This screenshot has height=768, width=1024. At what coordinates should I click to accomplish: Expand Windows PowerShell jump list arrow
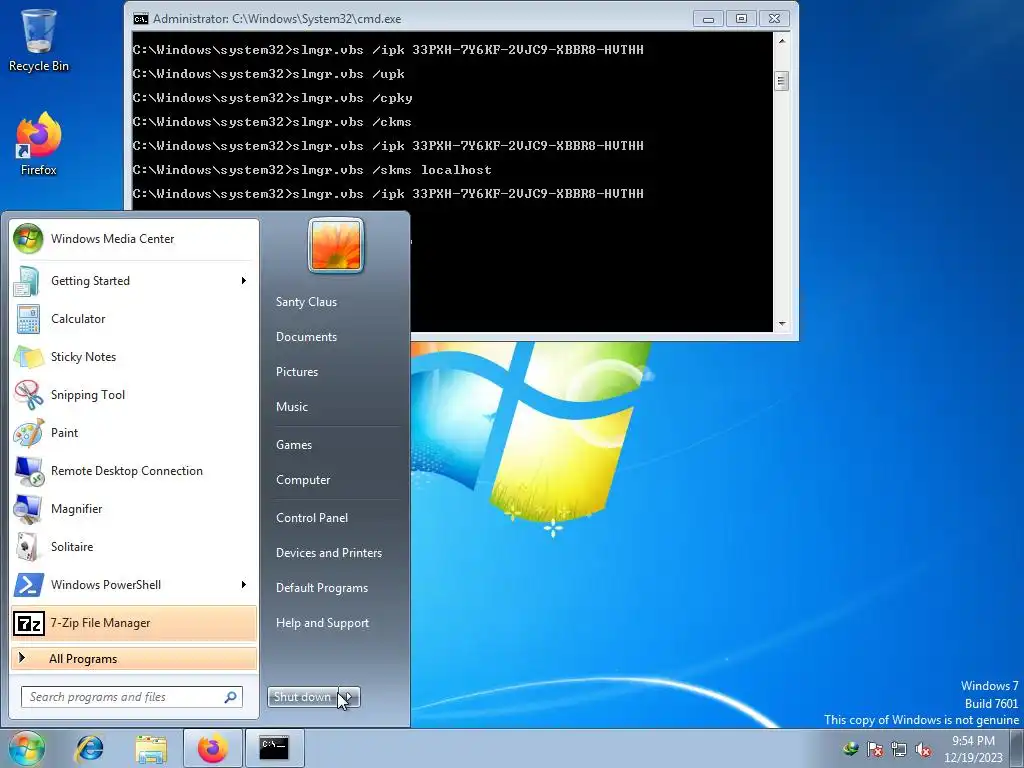244,584
